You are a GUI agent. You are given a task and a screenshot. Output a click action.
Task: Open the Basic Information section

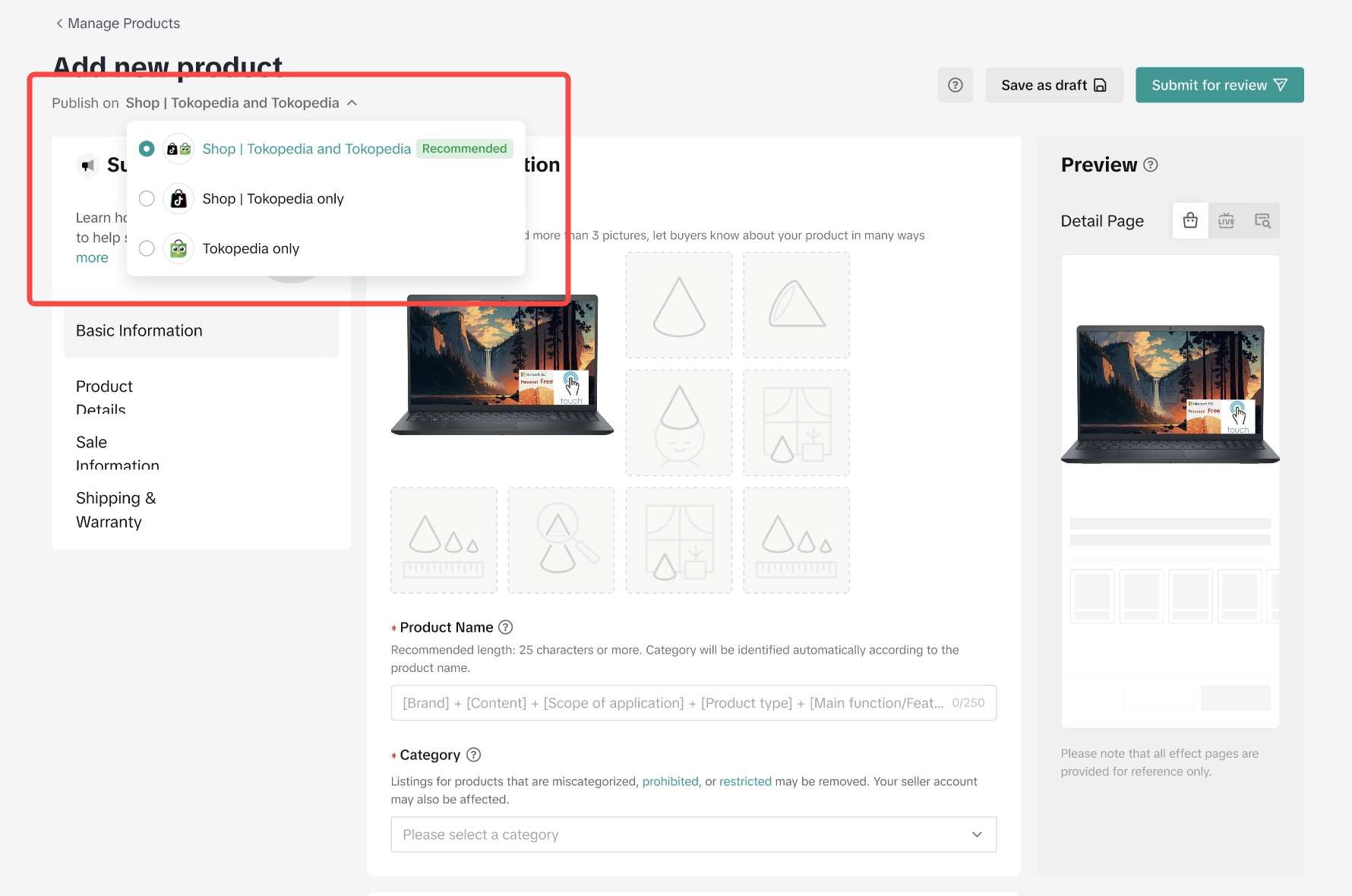(x=201, y=330)
